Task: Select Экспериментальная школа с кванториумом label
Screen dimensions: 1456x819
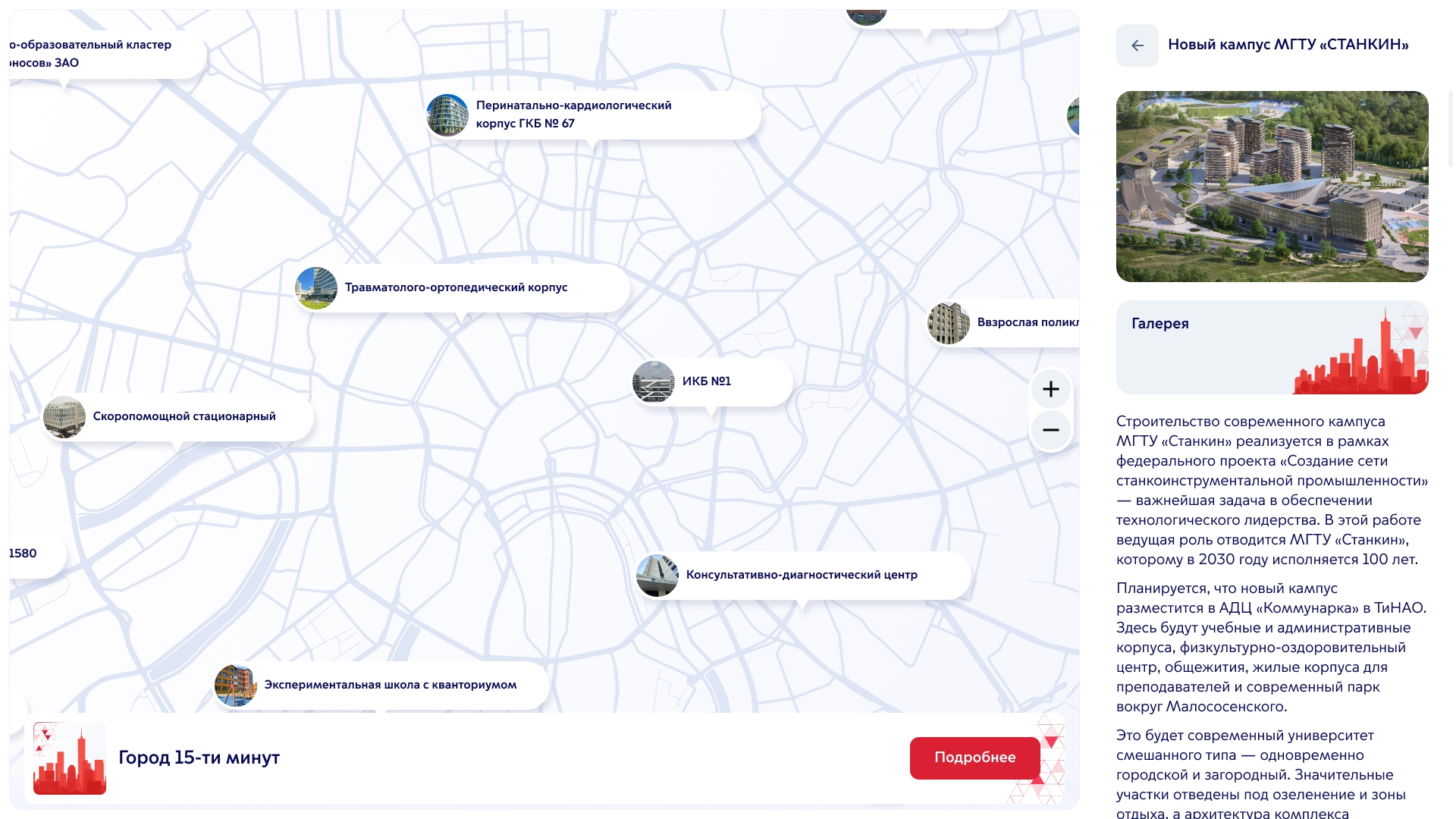Action: tap(391, 685)
